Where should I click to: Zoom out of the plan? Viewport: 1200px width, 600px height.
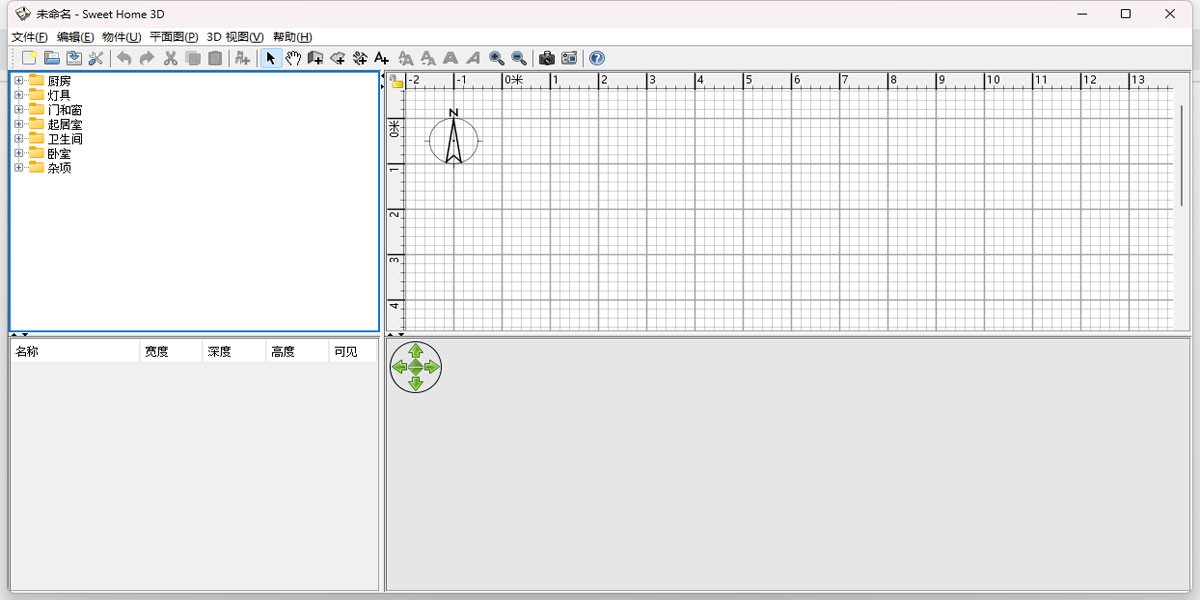coord(519,58)
